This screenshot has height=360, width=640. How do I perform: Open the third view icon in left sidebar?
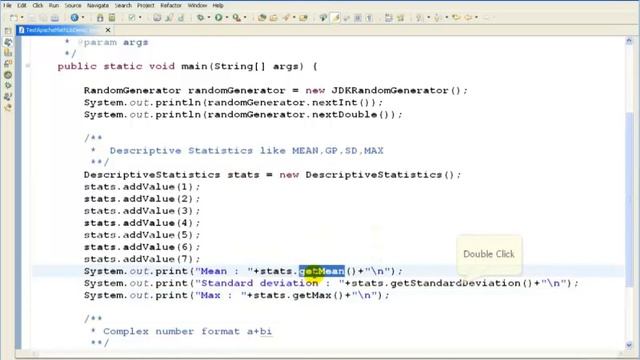(x=8, y=64)
